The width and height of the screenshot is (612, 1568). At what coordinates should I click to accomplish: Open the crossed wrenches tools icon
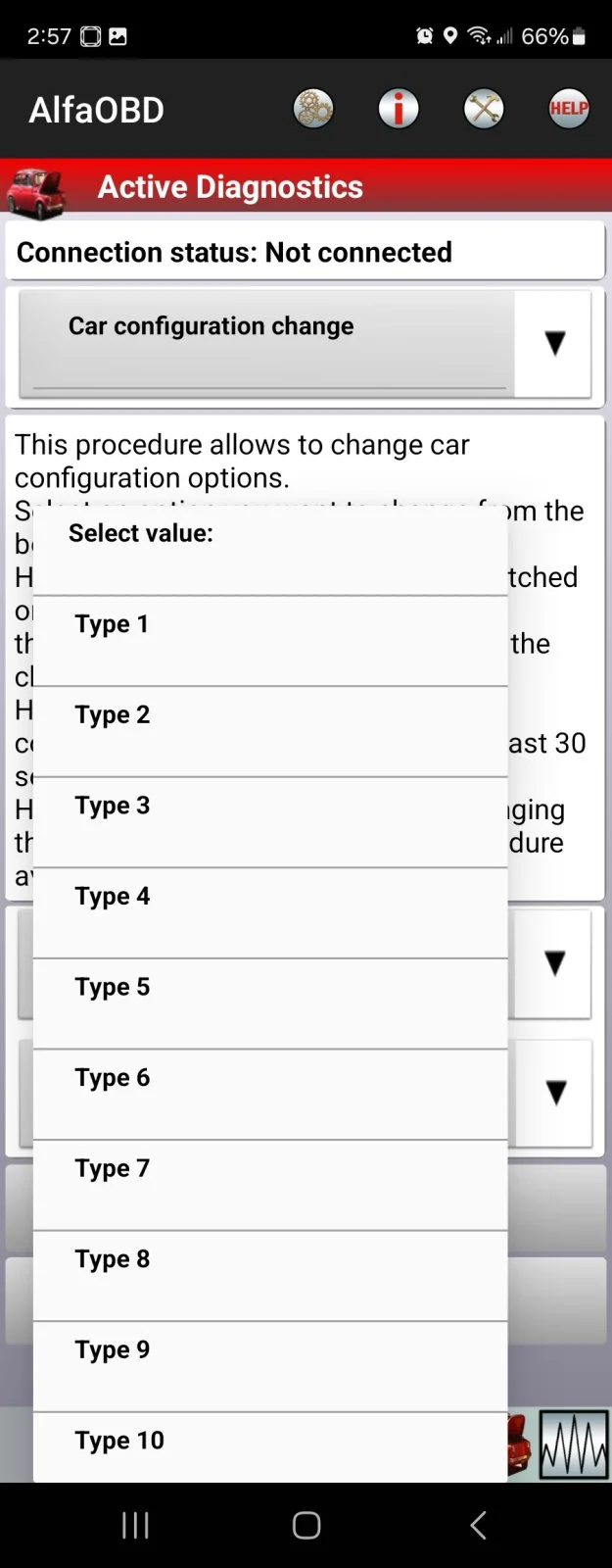(482, 108)
